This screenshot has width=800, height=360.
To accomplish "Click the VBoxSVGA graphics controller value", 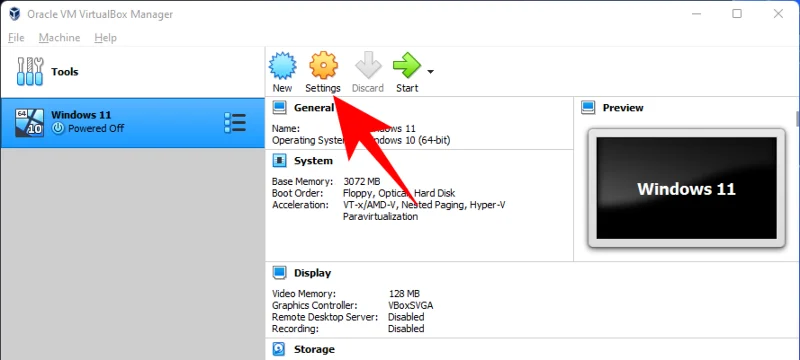I will pyautogui.click(x=411, y=305).
